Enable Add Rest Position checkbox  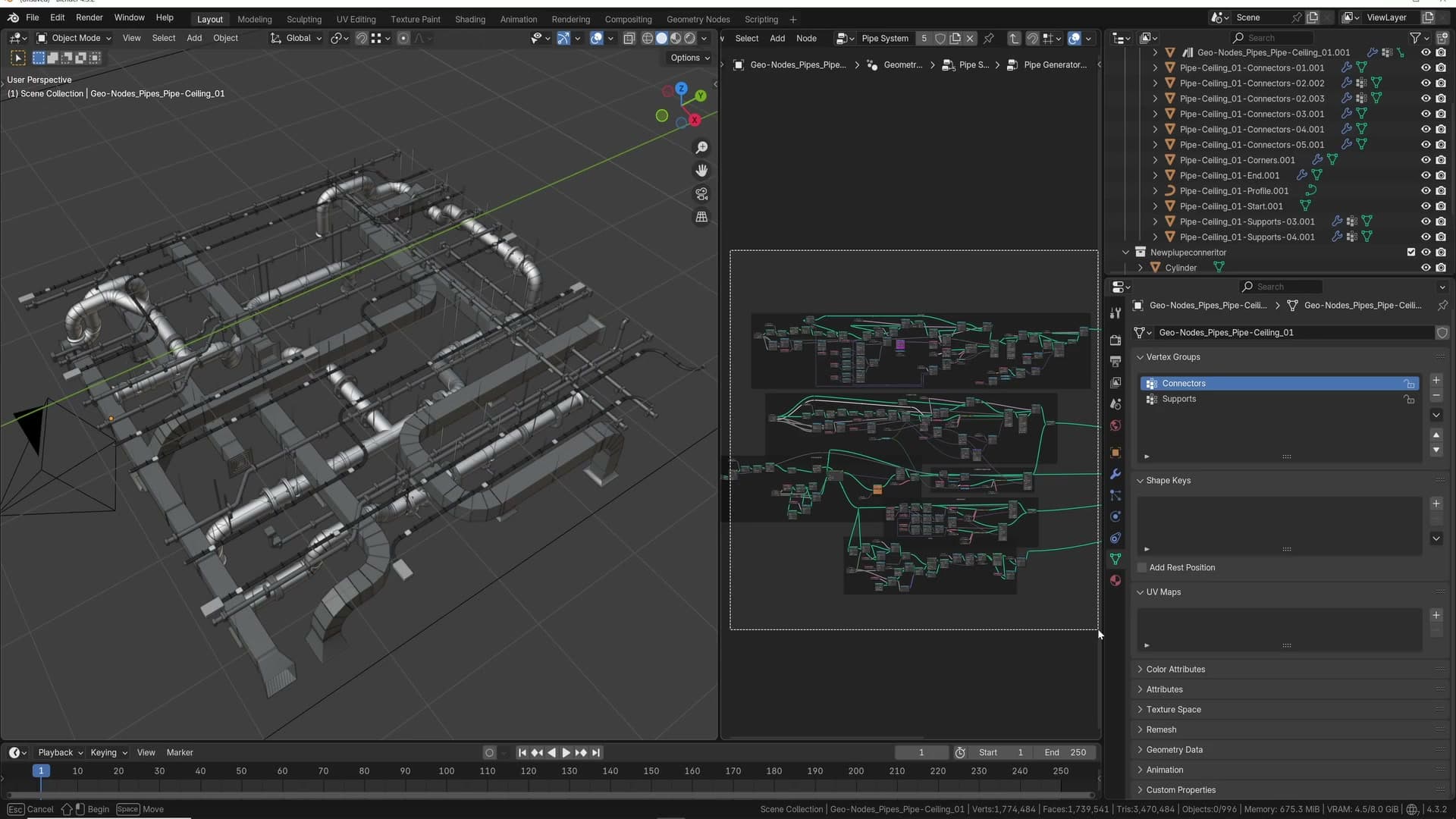pyautogui.click(x=1143, y=567)
